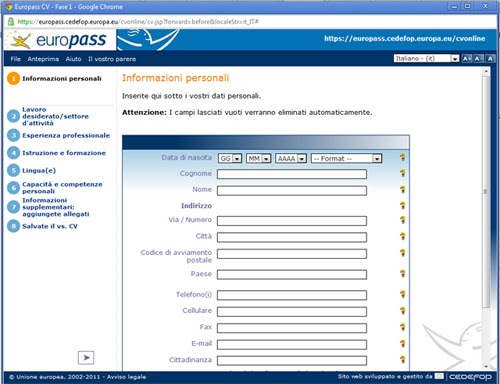Click the Cedefop logo in footer
500x384 pixels.
pyautogui.click(x=470, y=377)
